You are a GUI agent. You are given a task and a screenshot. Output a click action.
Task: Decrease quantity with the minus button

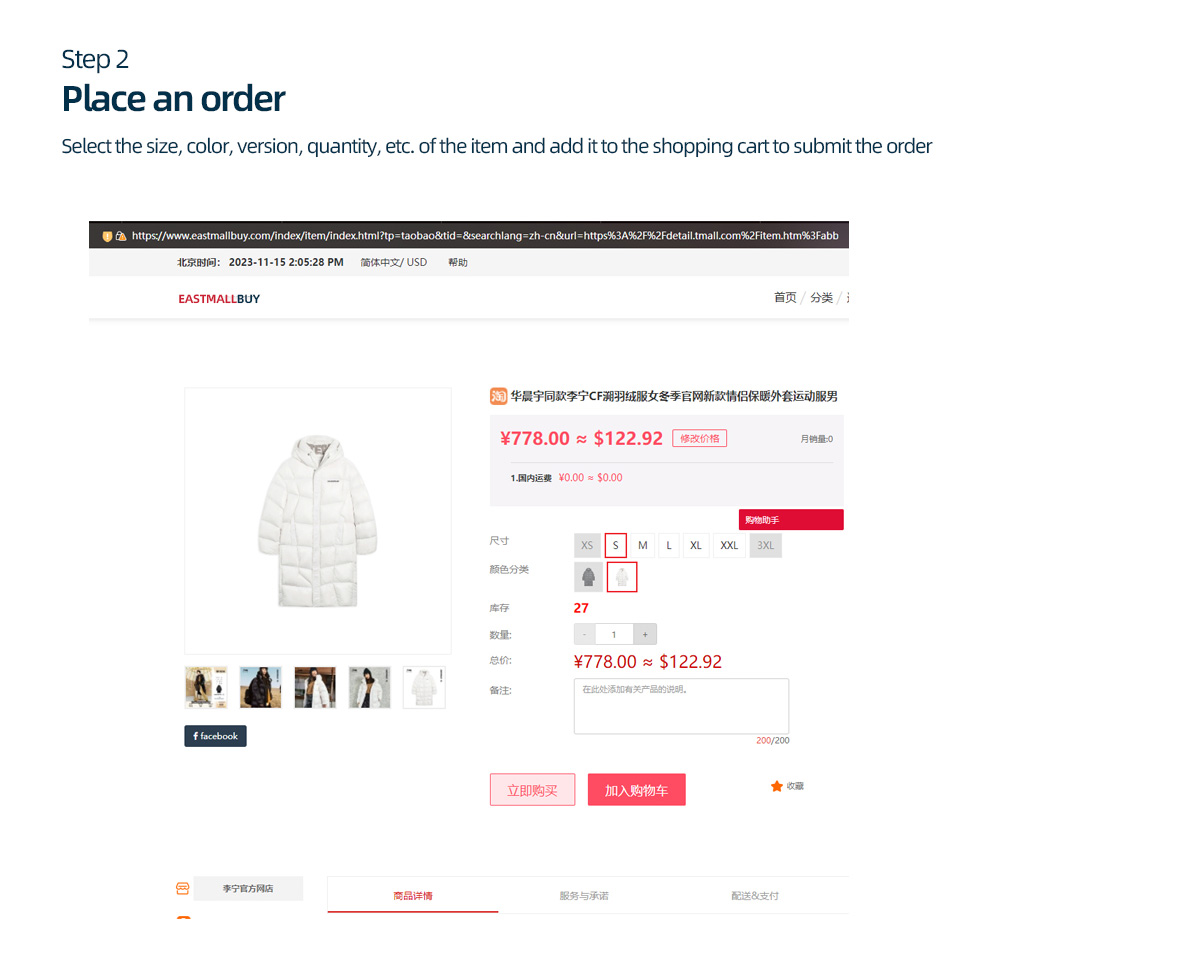(x=585, y=634)
